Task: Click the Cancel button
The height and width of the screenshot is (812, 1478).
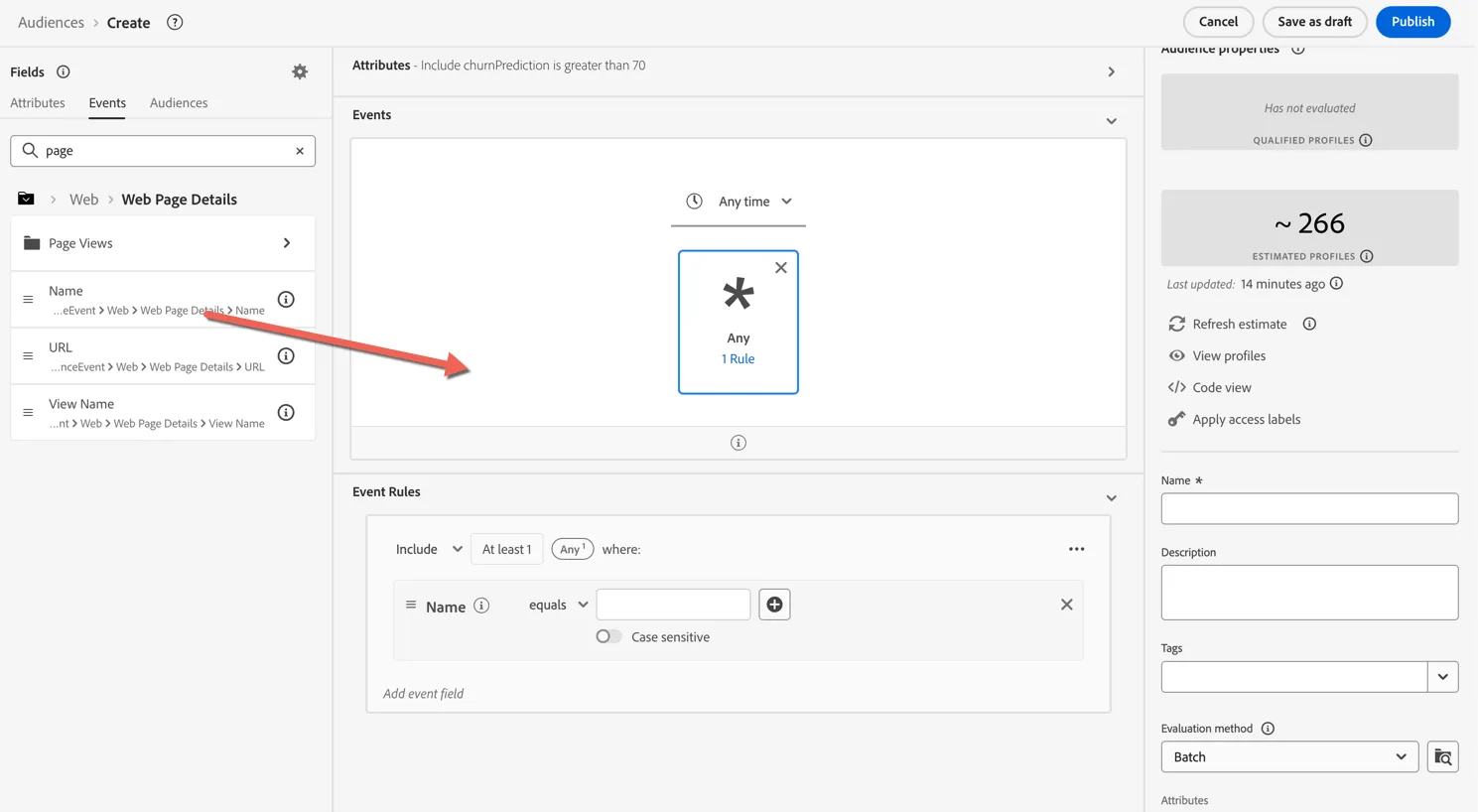Action: pos(1218,21)
